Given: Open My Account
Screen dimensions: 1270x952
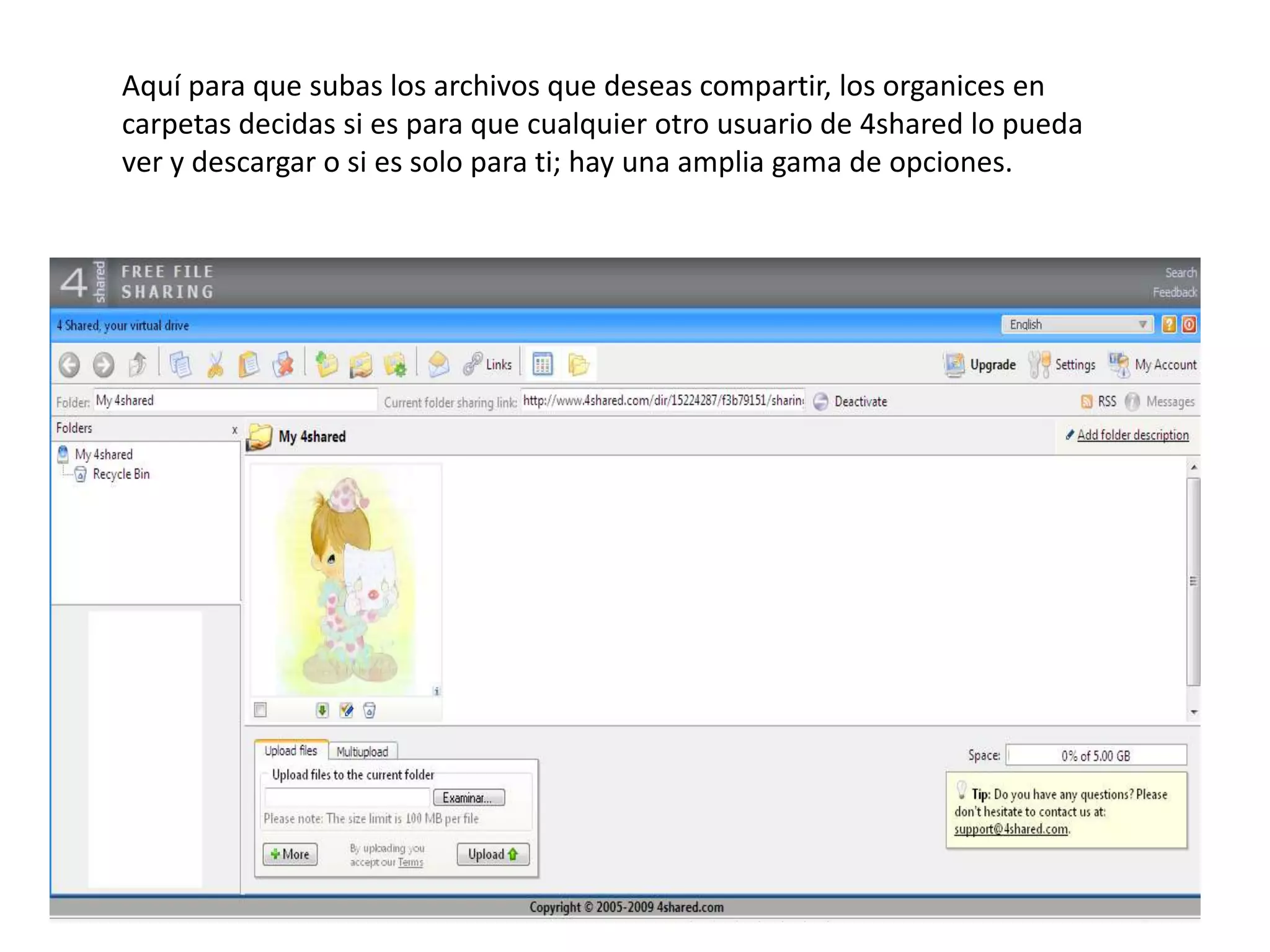Looking at the screenshot, I should tap(1153, 364).
